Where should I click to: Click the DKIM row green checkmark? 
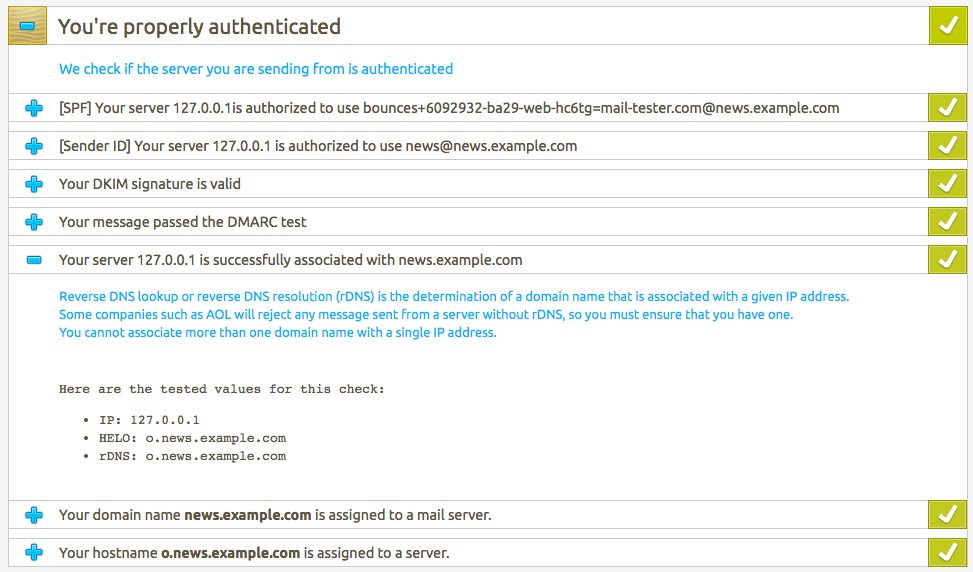(x=948, y=184)
